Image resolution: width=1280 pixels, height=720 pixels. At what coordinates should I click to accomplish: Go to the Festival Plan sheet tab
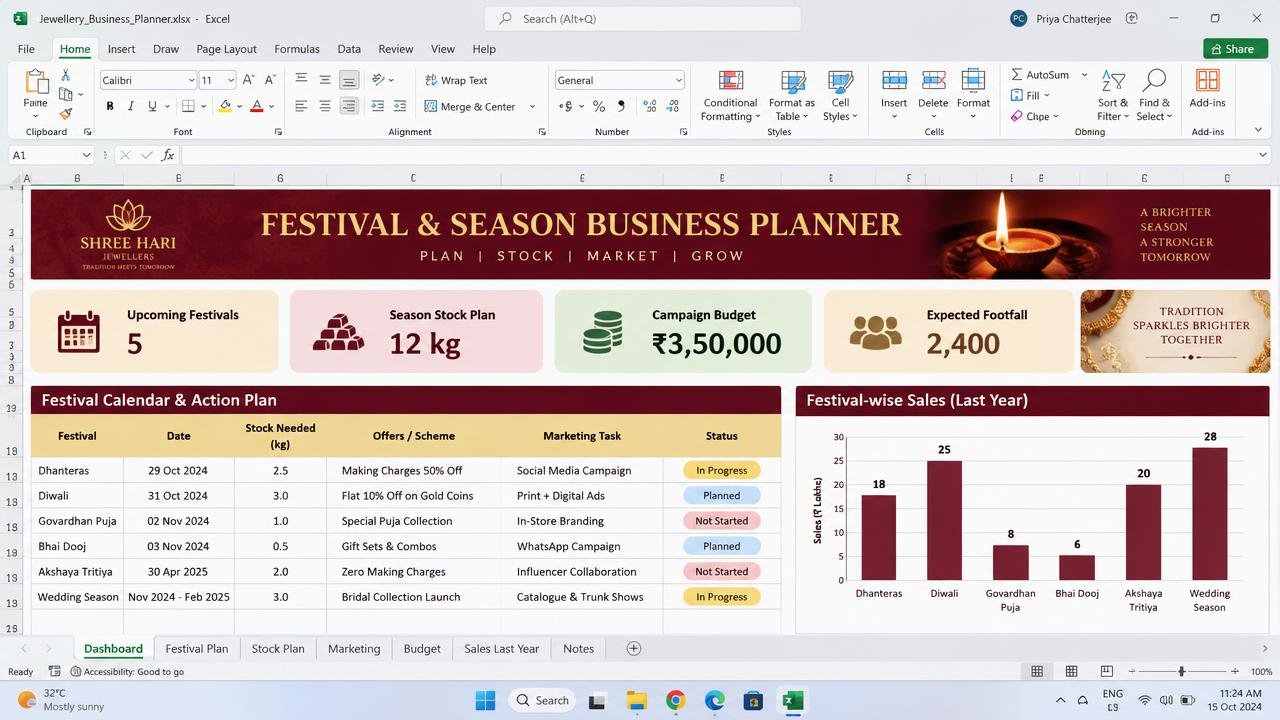click(197, 648)
